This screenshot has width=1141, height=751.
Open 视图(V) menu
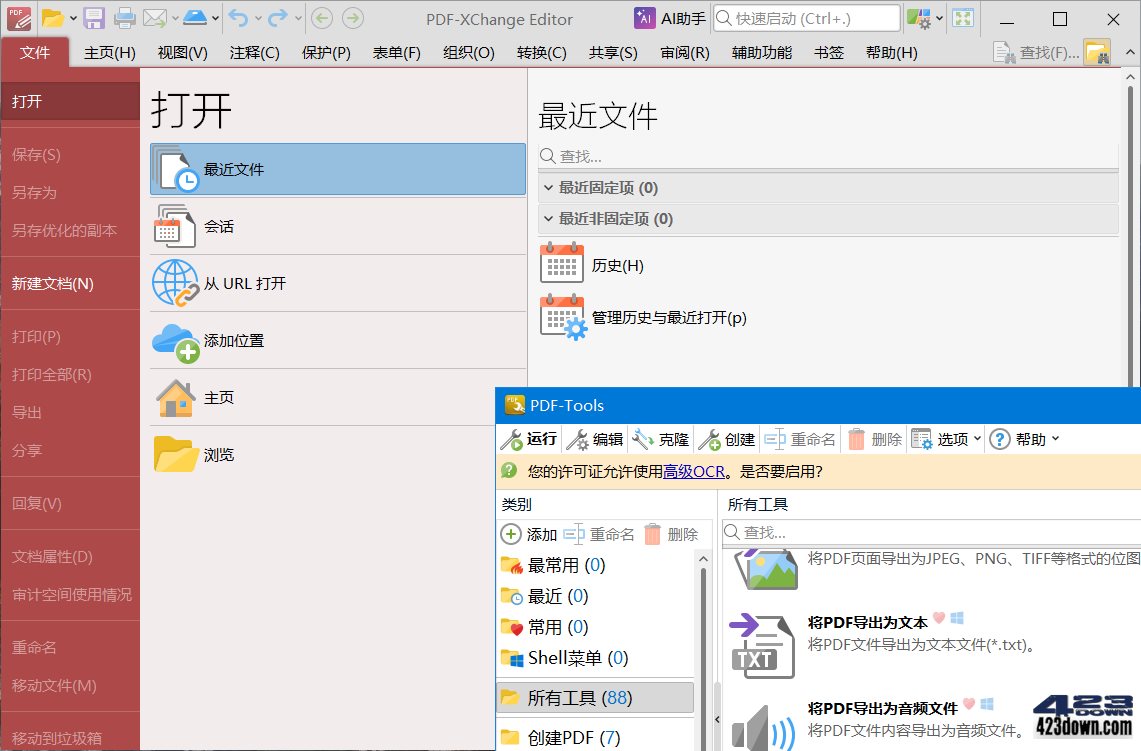tap(183, 52)
